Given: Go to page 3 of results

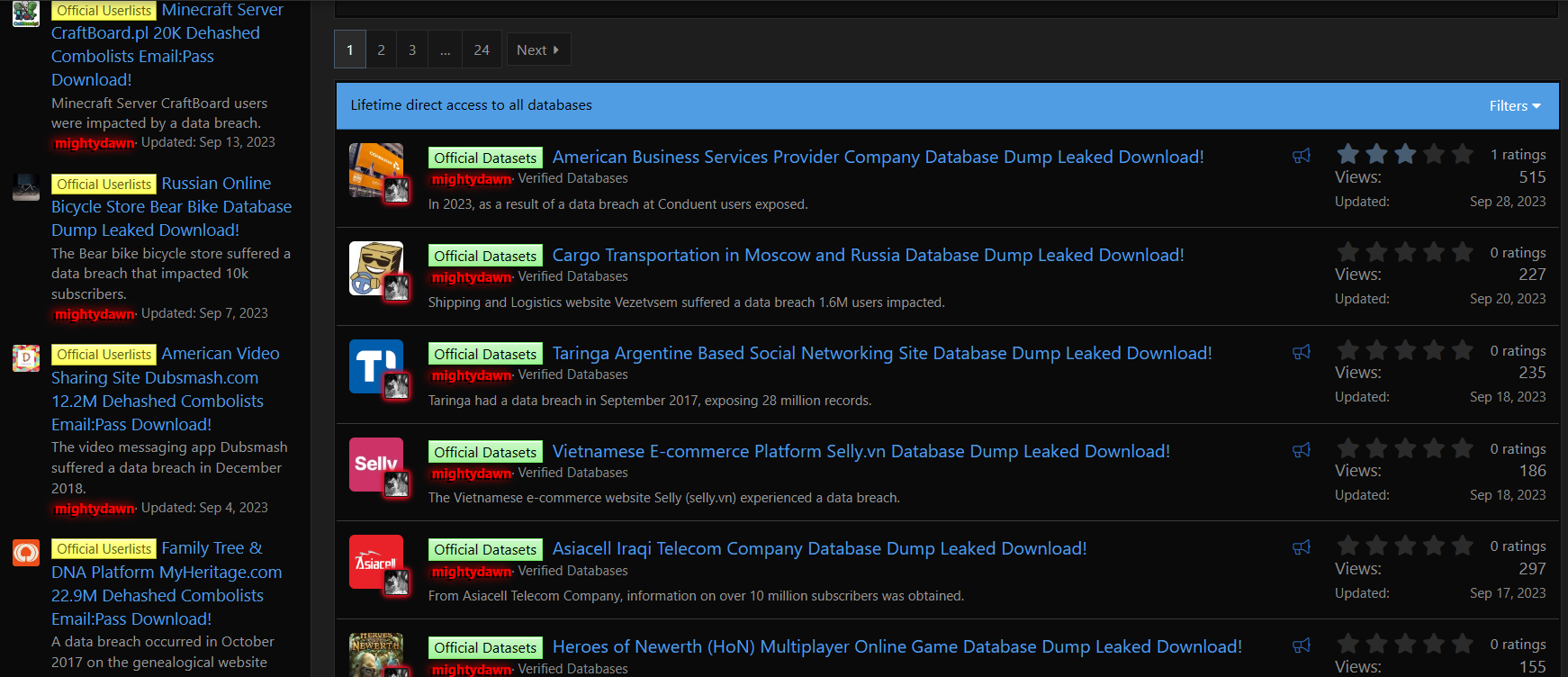Looking at the screenshot, I should point(412,50).
